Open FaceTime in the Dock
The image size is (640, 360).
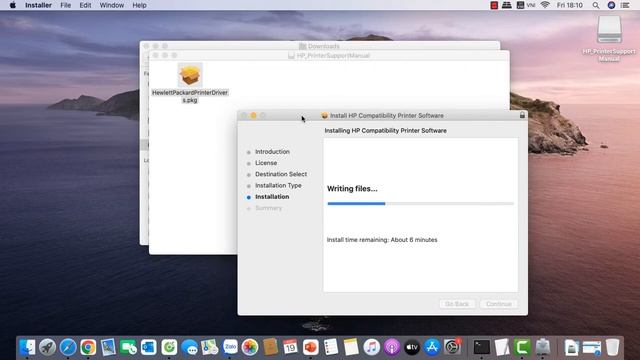(129, 347)
